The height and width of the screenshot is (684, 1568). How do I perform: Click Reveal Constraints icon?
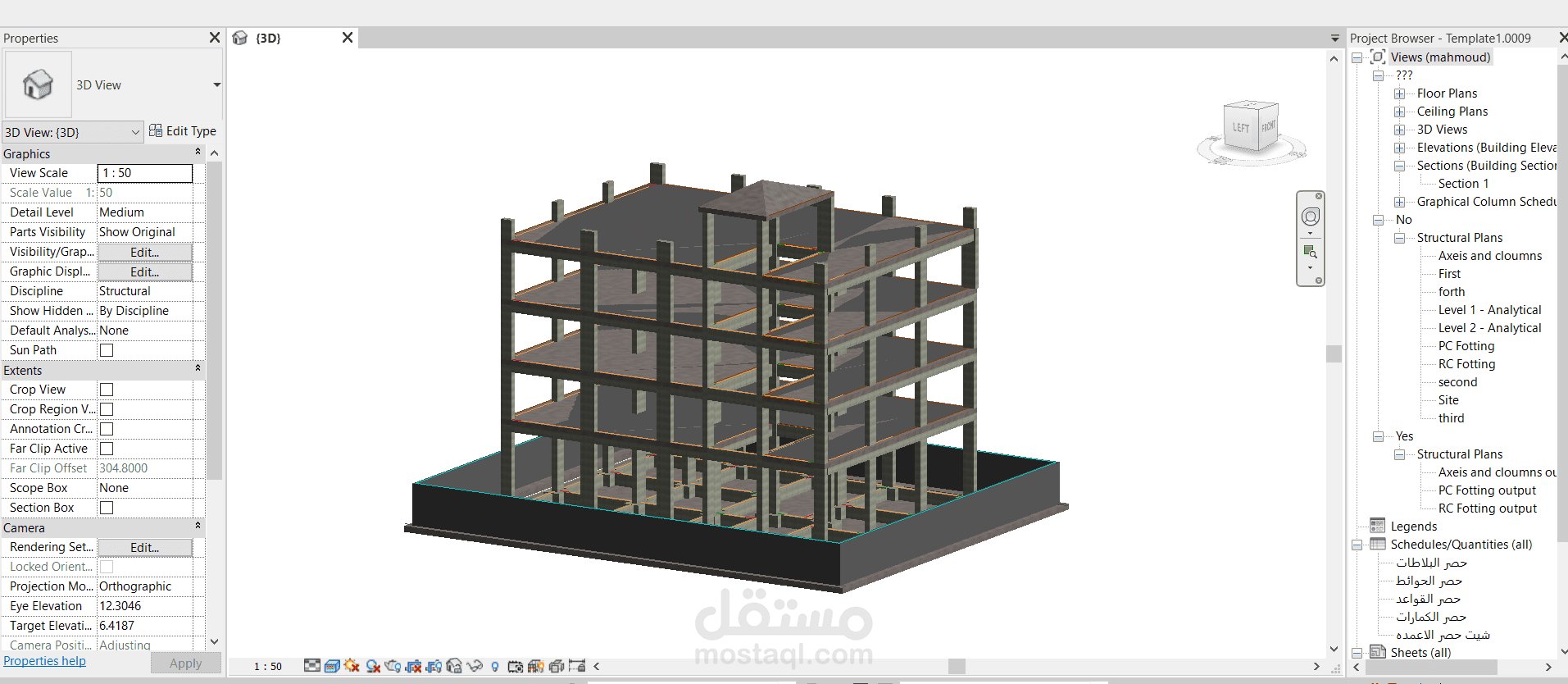(x=577, y=666)
